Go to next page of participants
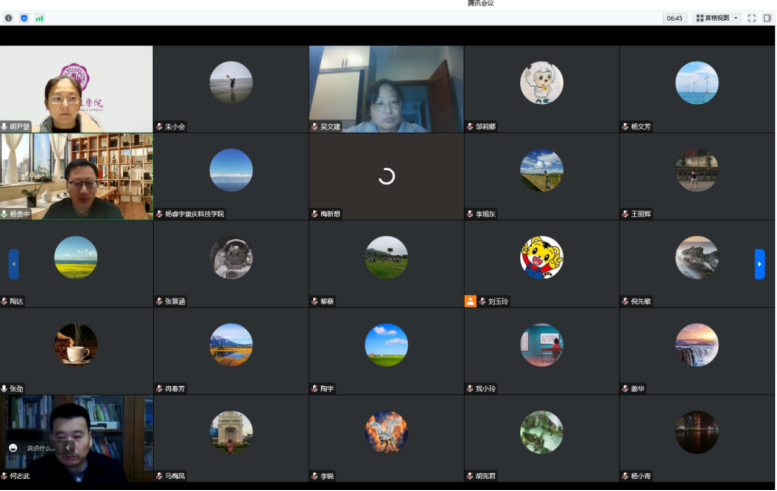This screenshot has width=777, height=491. [760, 264]
